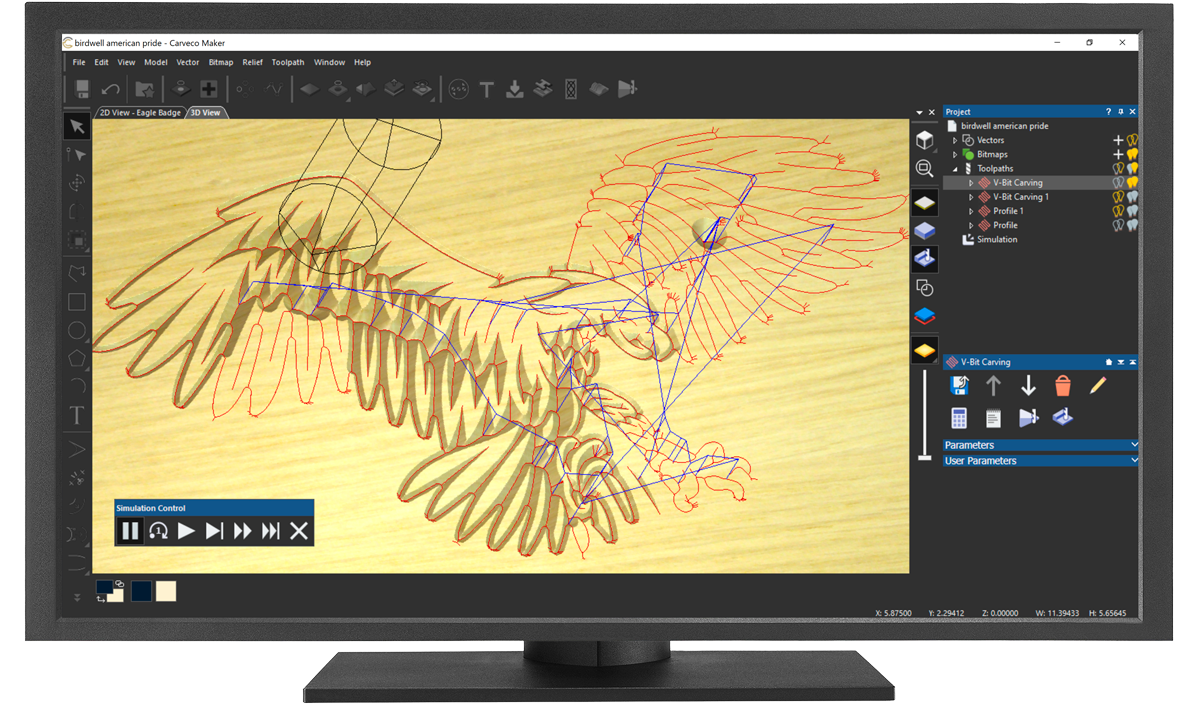1200x705 pixels.
Task: Click the T text toolbar icon
Action: point(487,89)
